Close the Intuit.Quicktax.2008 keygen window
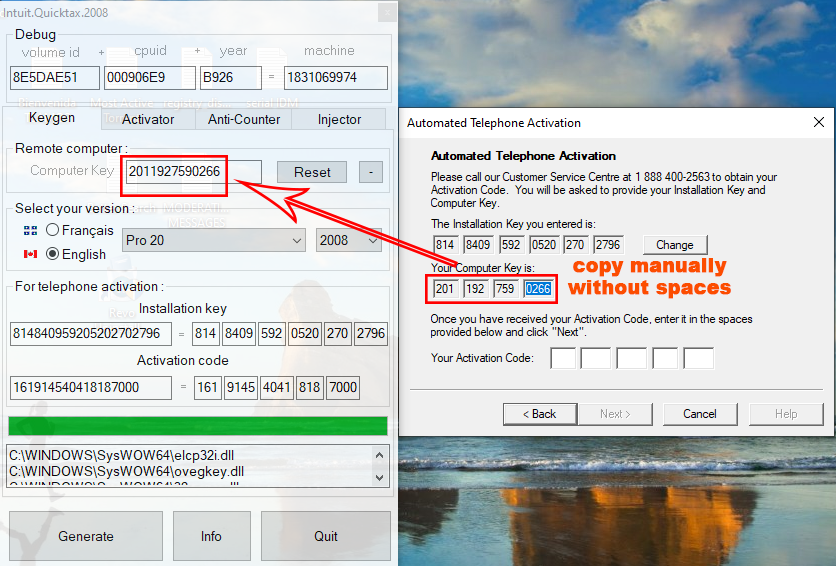The image size is (836, 566). click(x=387, y=12)
